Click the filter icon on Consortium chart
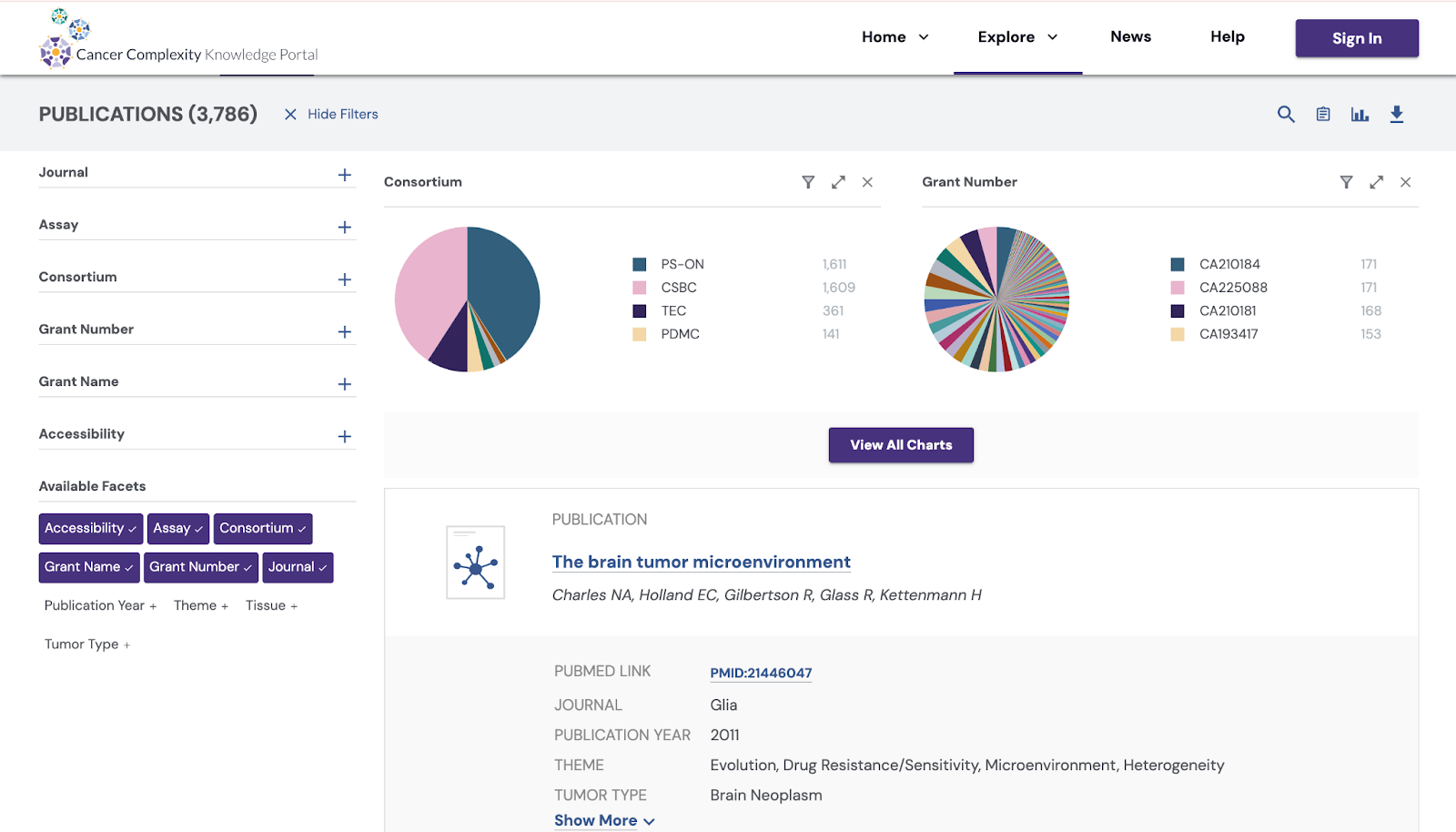1456x832 pixels. 807,182
